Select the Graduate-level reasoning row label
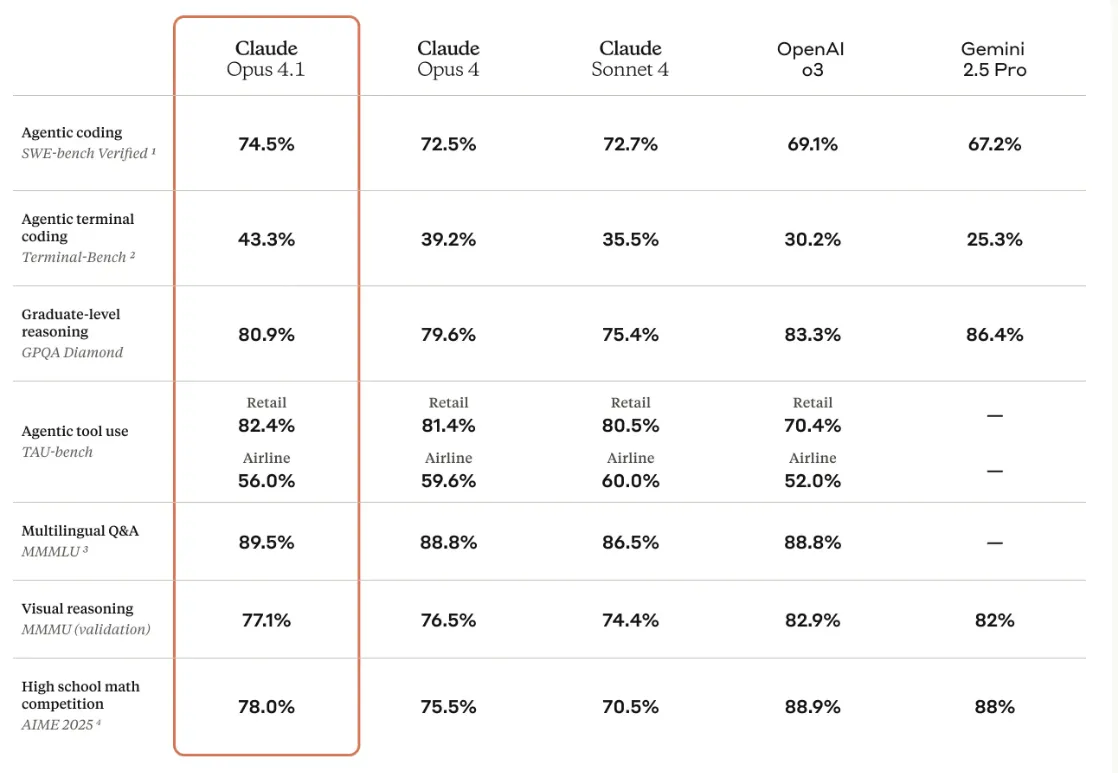 pyautogui.click(x=71, y=322)
